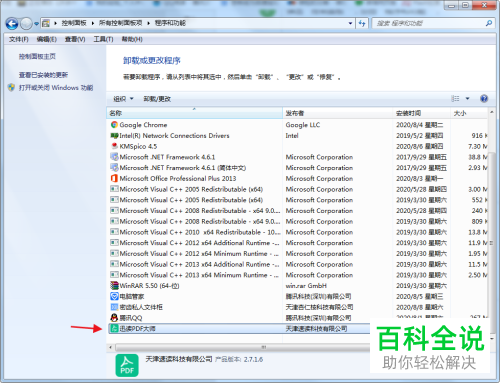500x383 pixels.
Task: Select Visual C++ 2012 x64 Additional Runtime icon
Action: point(114,242)
